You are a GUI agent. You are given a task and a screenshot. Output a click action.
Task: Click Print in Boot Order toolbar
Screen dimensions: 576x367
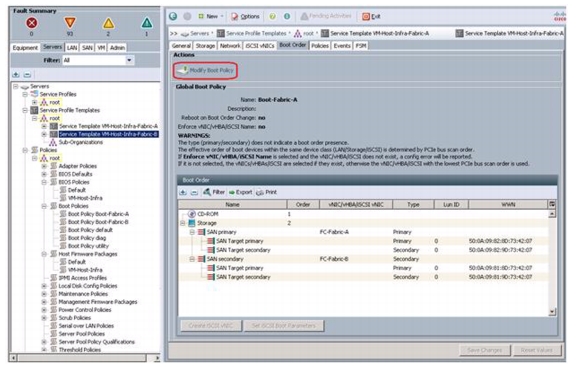(x=266, y=192)
